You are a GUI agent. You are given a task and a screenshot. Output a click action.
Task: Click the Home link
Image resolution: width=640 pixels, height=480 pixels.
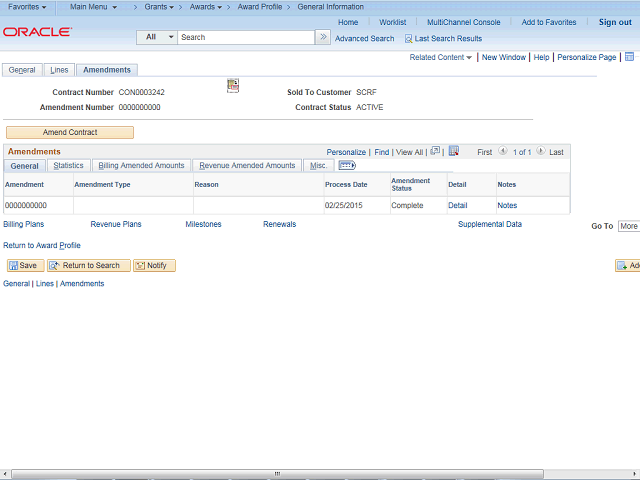pos(348,22)
